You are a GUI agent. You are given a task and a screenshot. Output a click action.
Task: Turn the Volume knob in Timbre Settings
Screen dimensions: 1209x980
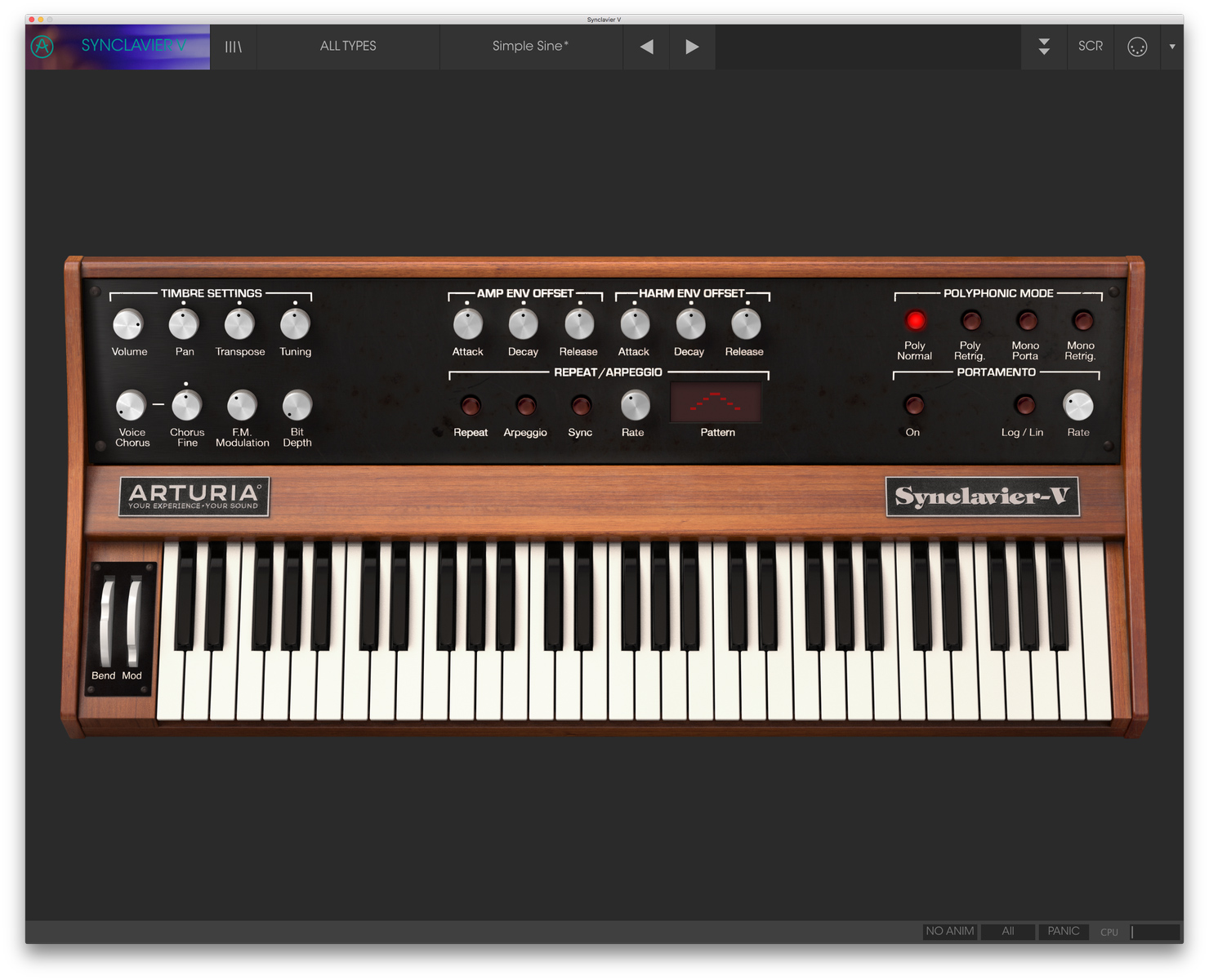[128, 325]
